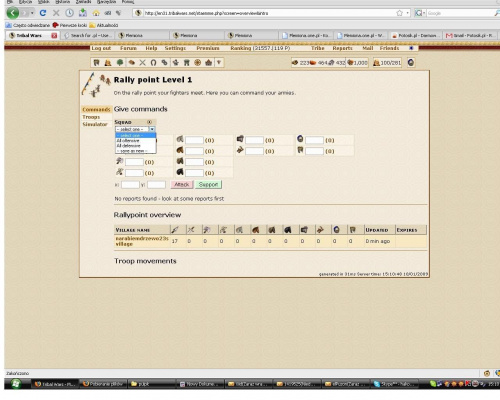This screenshot has height=400, width=500.
Task: Open the search engine selector dropdown
Action: pos(420,13)
